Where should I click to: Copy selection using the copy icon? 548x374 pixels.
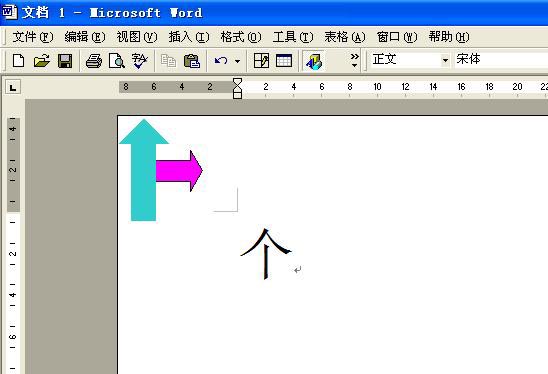[168, 61]
